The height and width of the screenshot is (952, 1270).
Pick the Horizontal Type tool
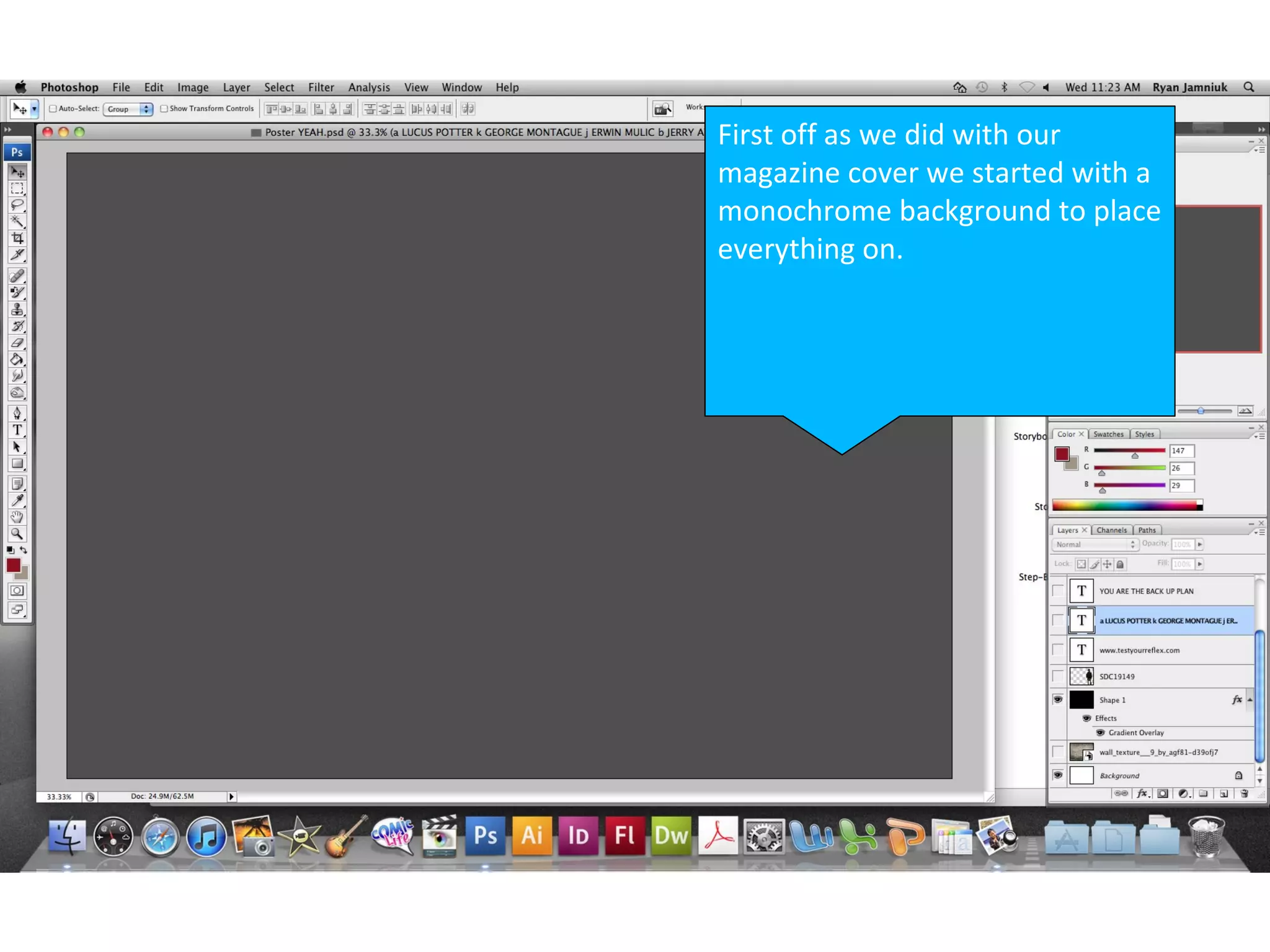click(17, 430)
